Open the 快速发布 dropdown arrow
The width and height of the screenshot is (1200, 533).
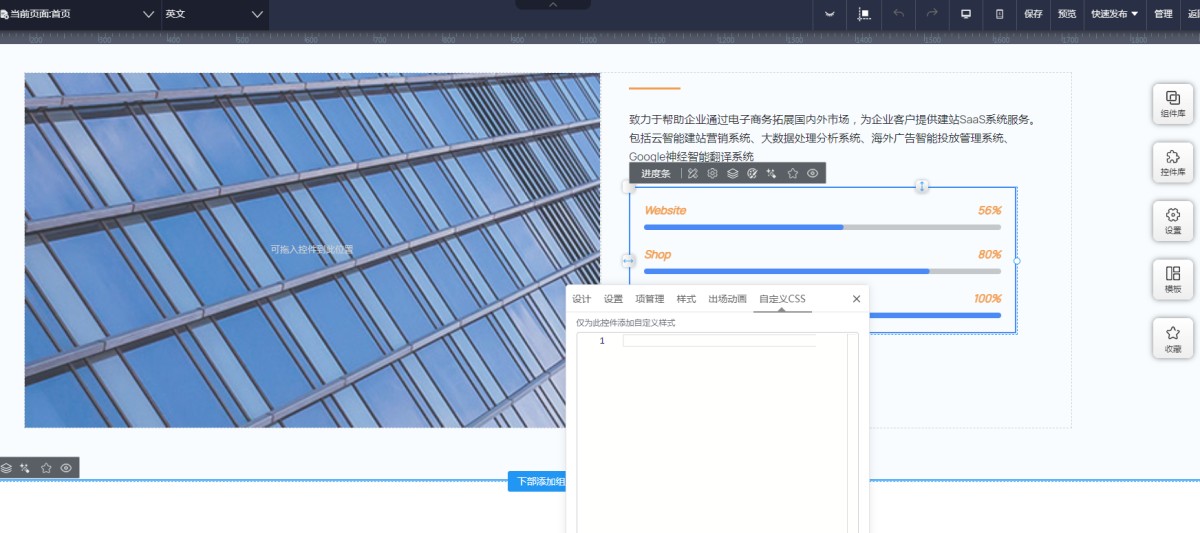1134,14
